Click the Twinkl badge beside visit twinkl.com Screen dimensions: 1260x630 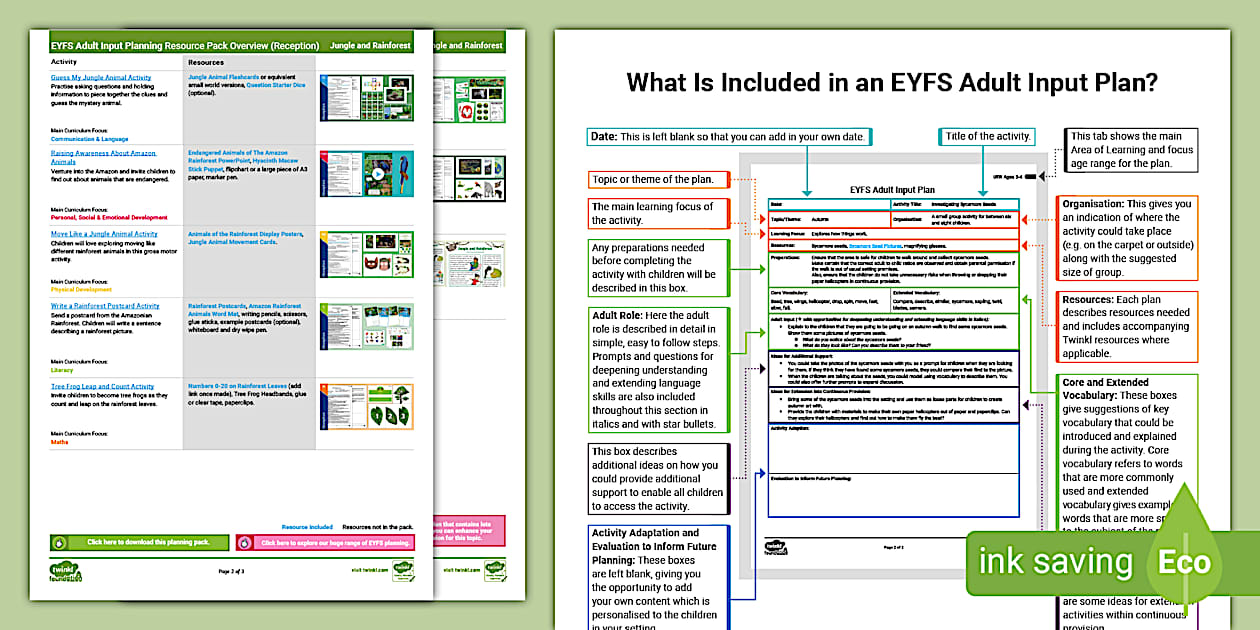(x=401, y=571)
